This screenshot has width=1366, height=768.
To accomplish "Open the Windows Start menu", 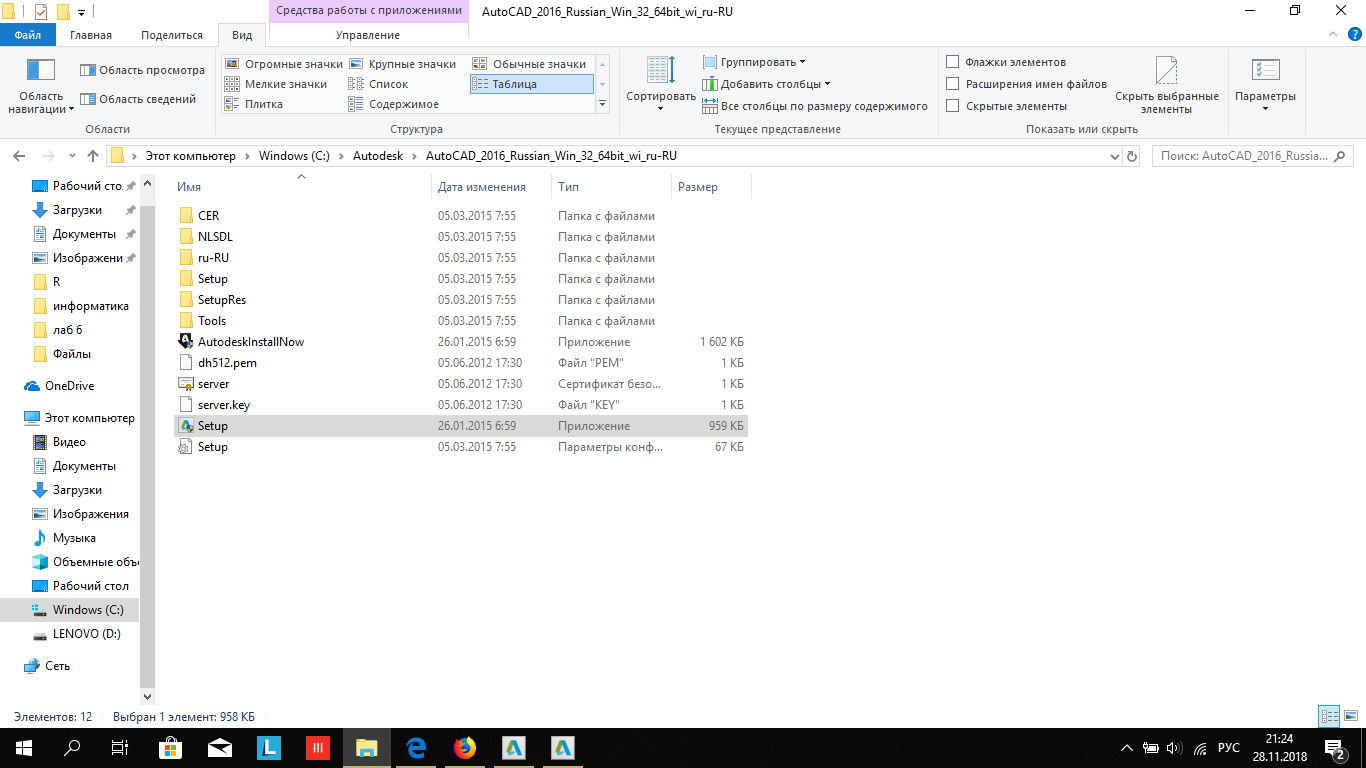I will pyautogui.click(x=24, y=748).
